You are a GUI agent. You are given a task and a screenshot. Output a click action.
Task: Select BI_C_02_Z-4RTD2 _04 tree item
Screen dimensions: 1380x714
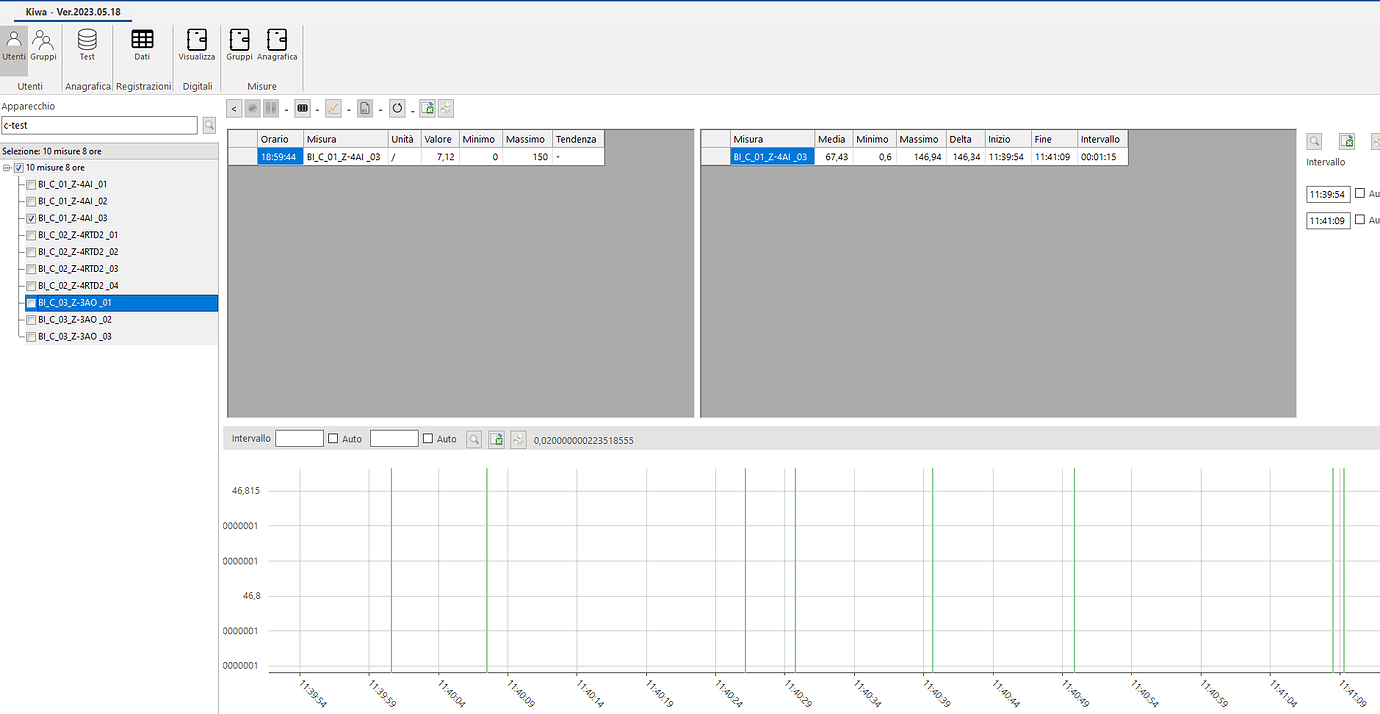pyautogui.click(x=78, y=286)
